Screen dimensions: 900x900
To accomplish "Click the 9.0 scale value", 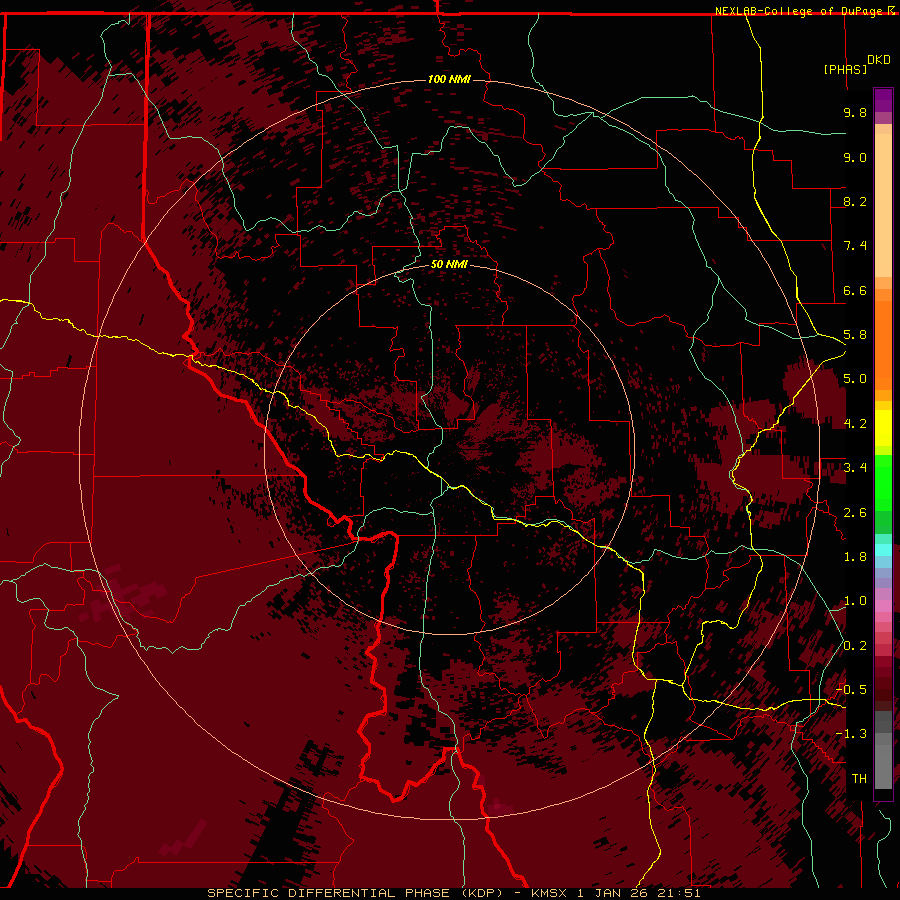I will pos(855,157).
